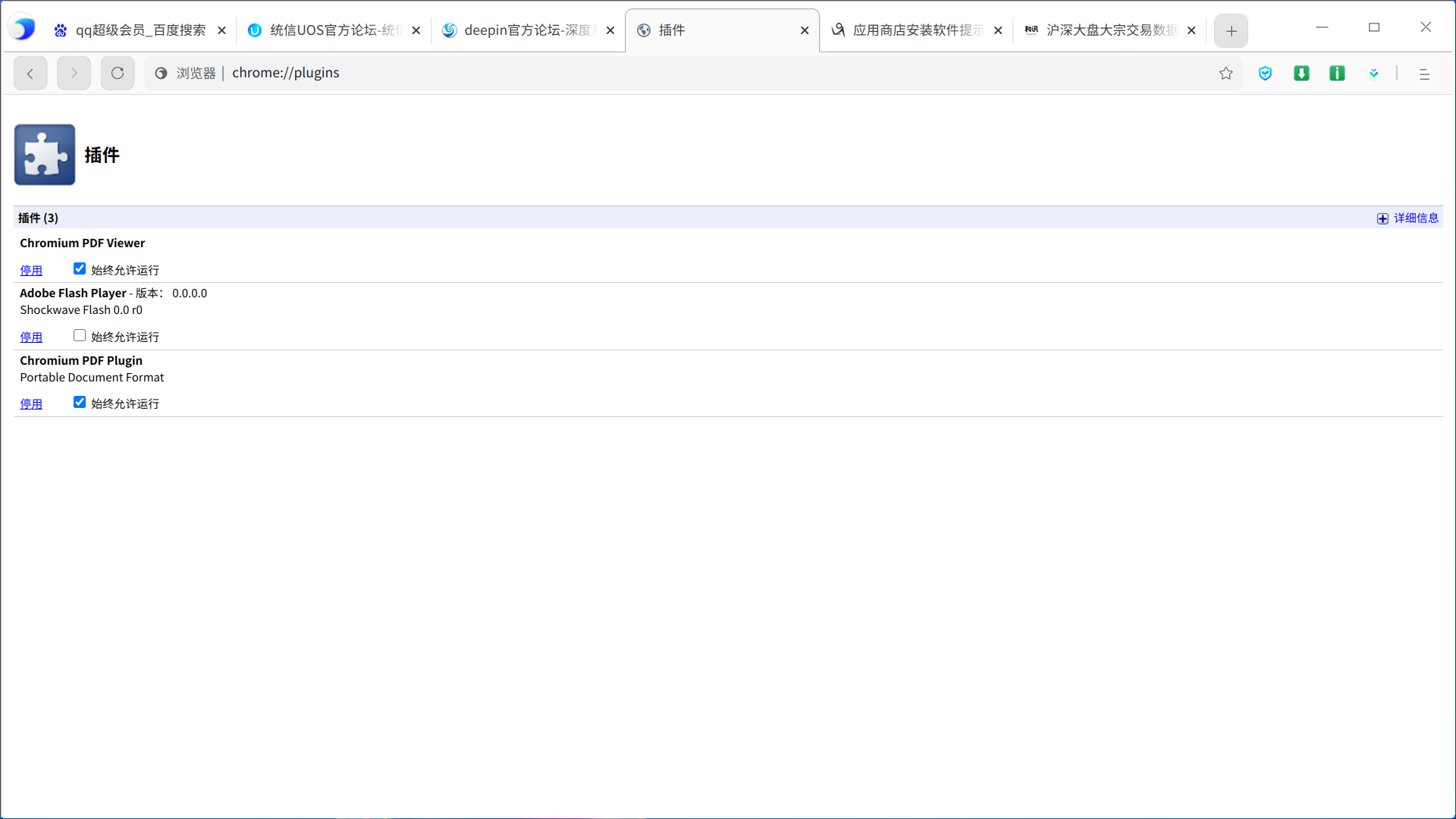The width and height of the screenshot is (1456, 819).
Task: Close the 沪深大盘大宗交易 tab
Action: point(1191,30)
